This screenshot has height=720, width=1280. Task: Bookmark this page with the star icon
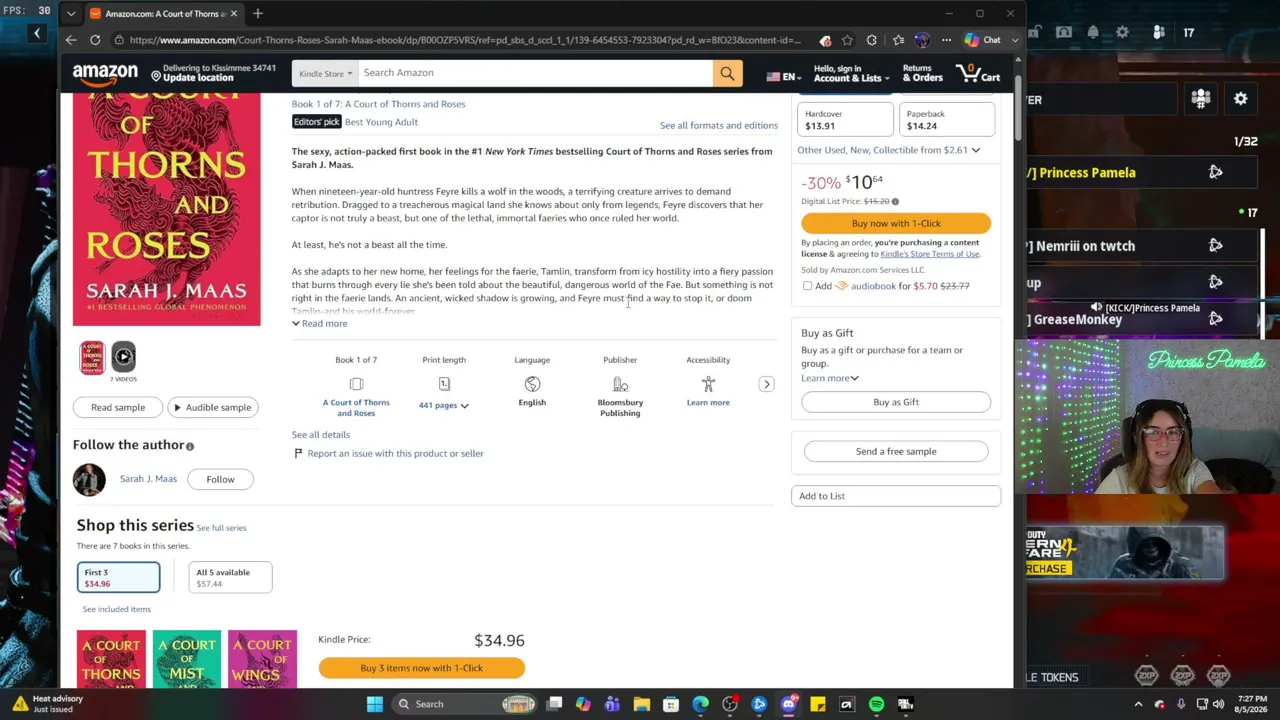coord(847,40)
